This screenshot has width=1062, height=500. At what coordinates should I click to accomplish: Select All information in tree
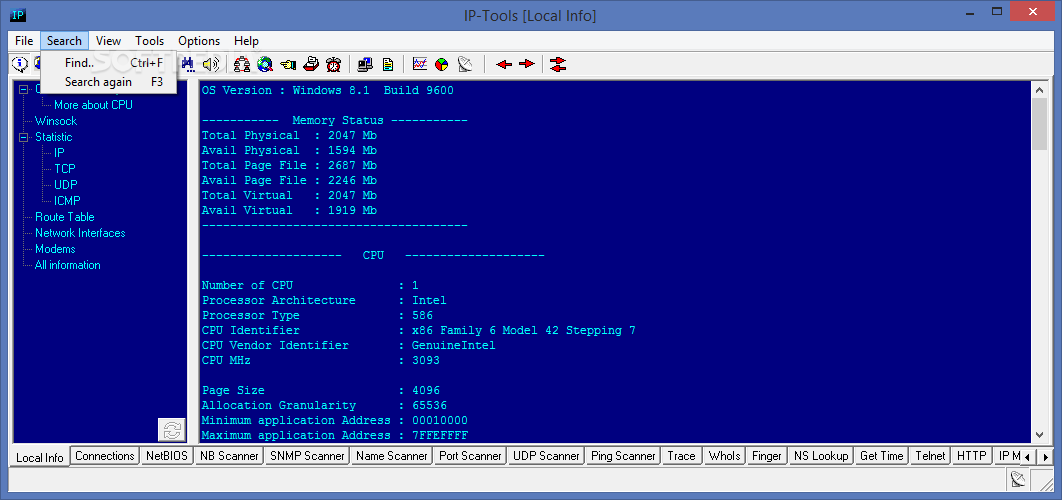[68, 265]
